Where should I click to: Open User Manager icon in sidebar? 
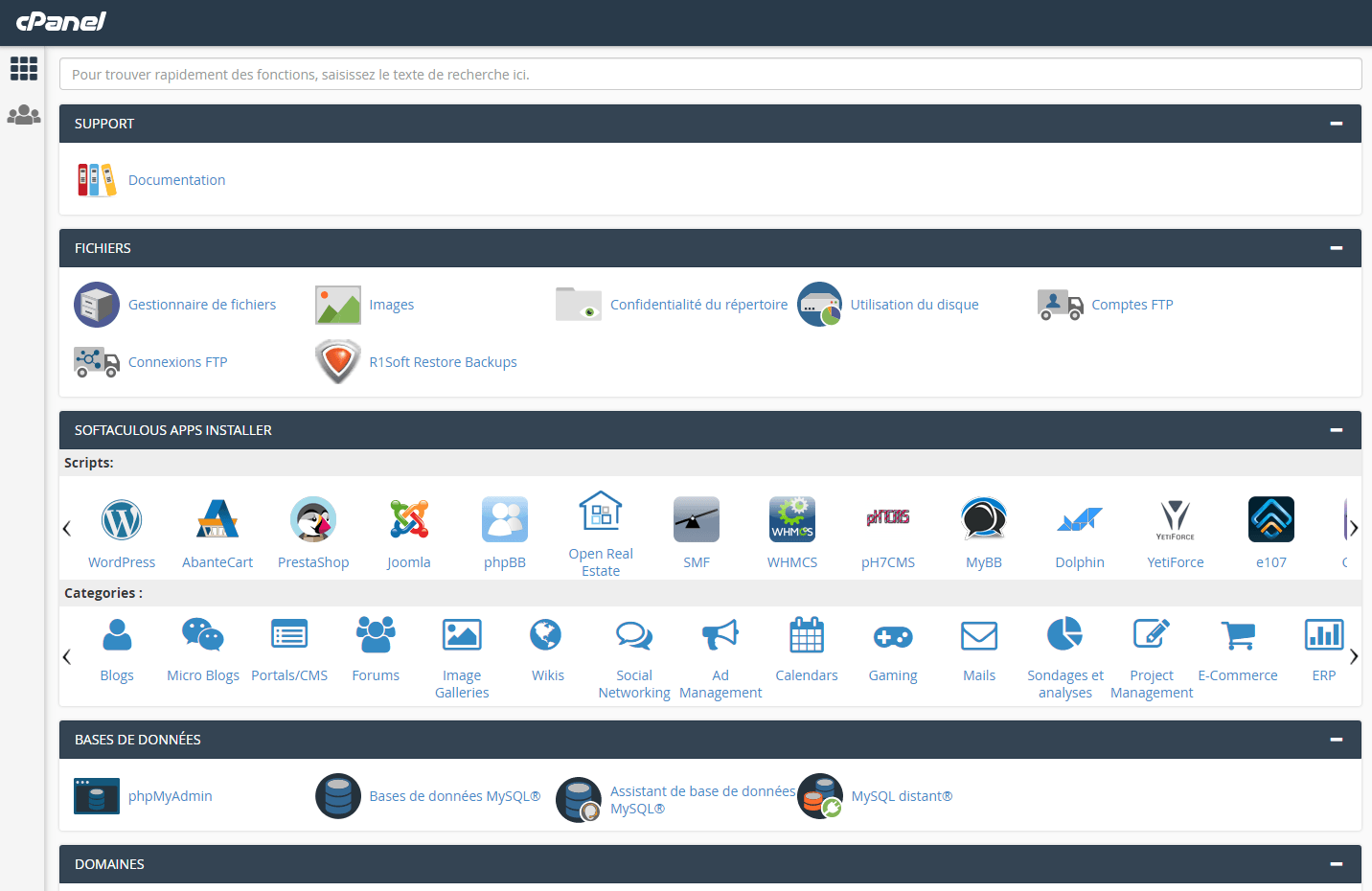click(24, 115)
